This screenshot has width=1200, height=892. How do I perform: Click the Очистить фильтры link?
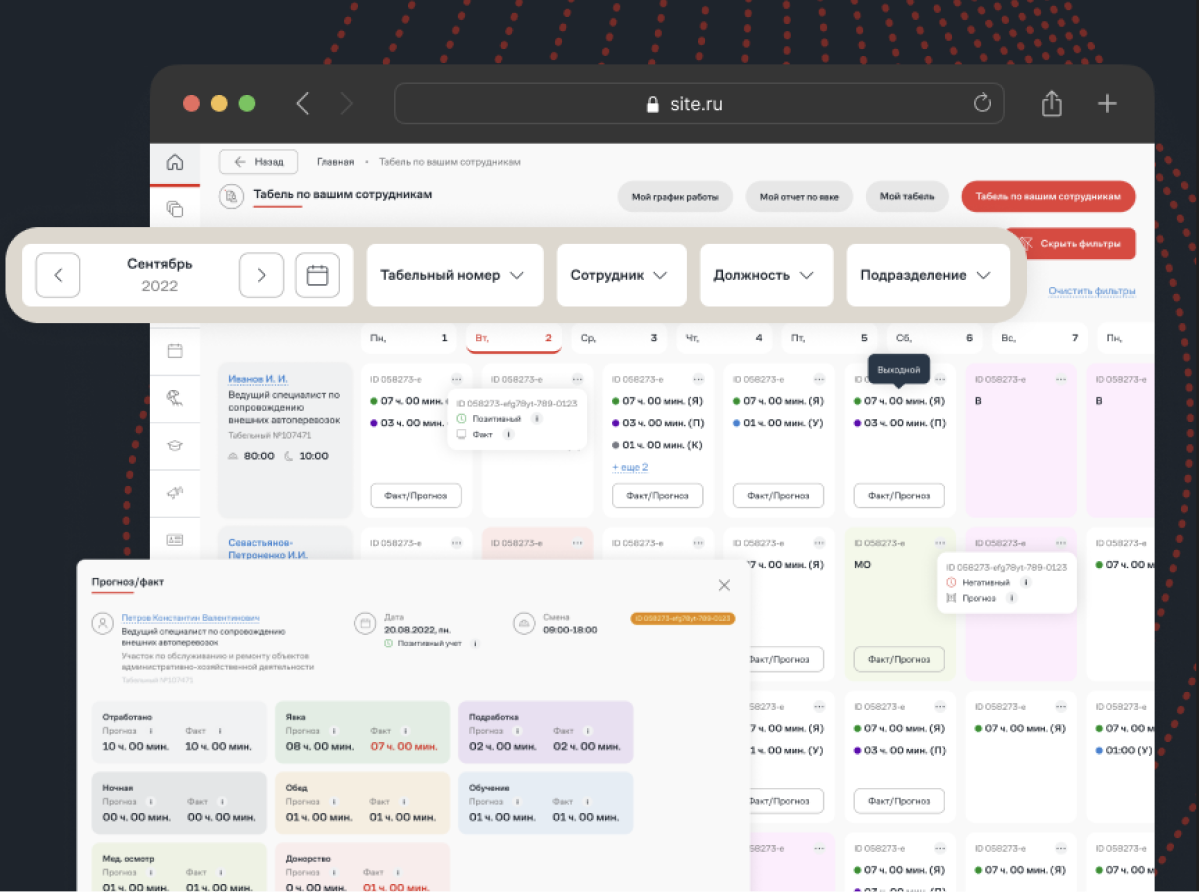1092,291
